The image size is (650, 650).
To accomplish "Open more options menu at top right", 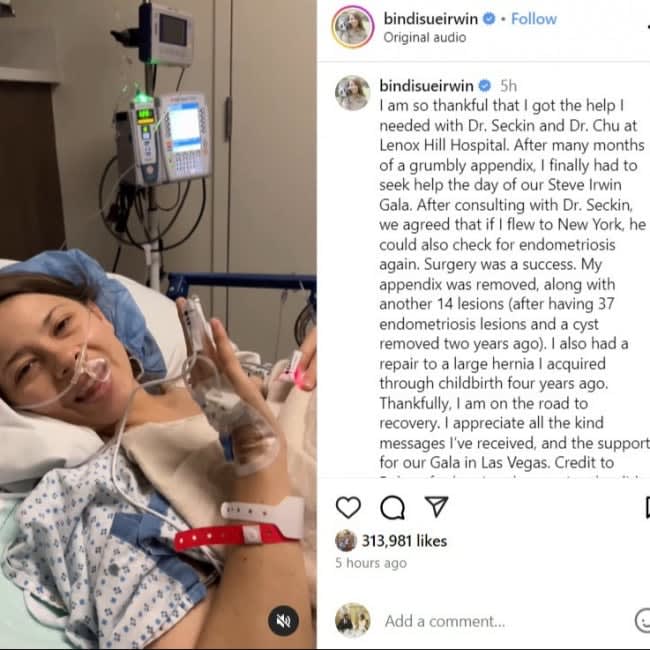I will [648, 27].
